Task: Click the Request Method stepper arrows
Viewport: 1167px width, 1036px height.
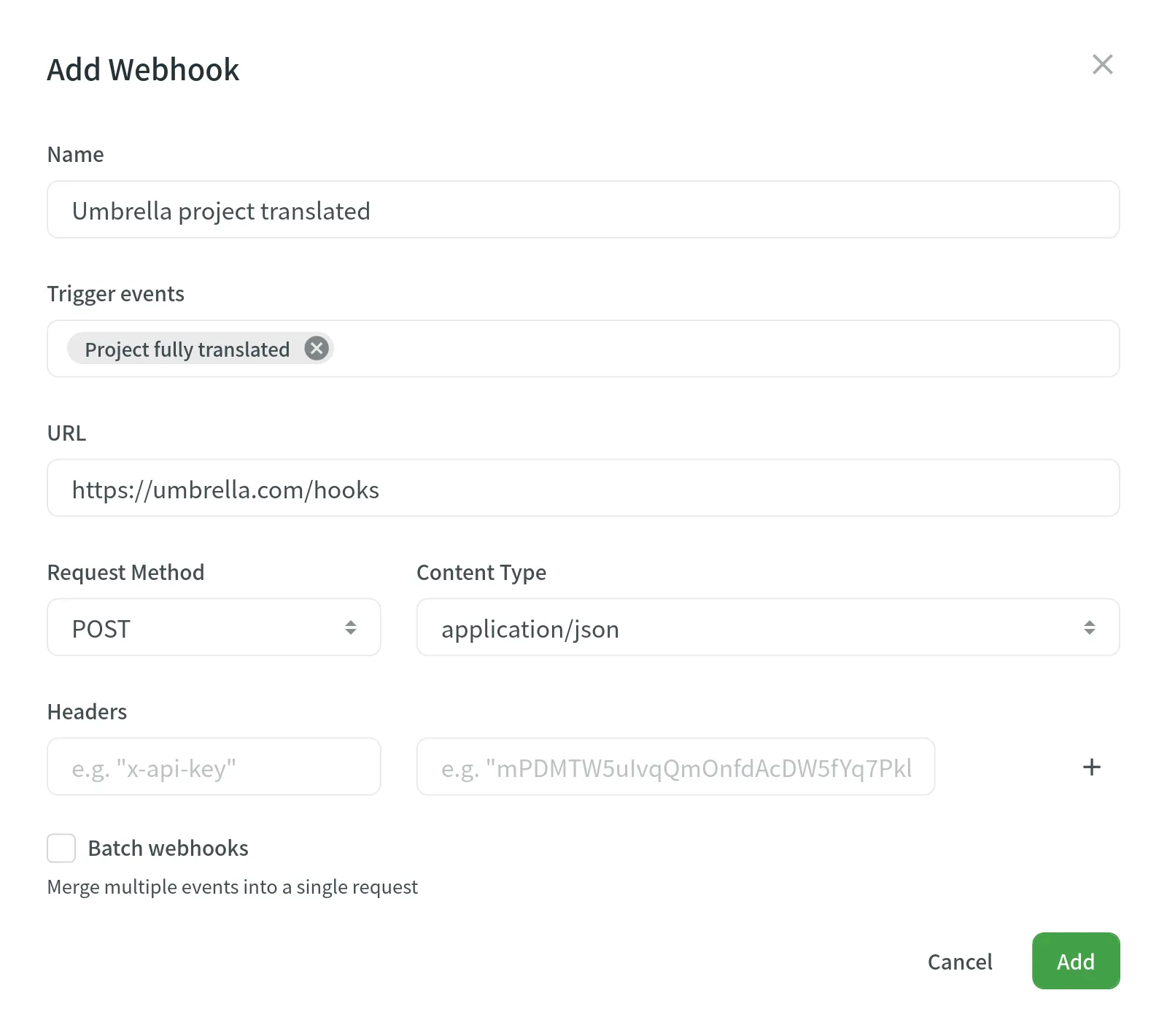Action: 352,627
